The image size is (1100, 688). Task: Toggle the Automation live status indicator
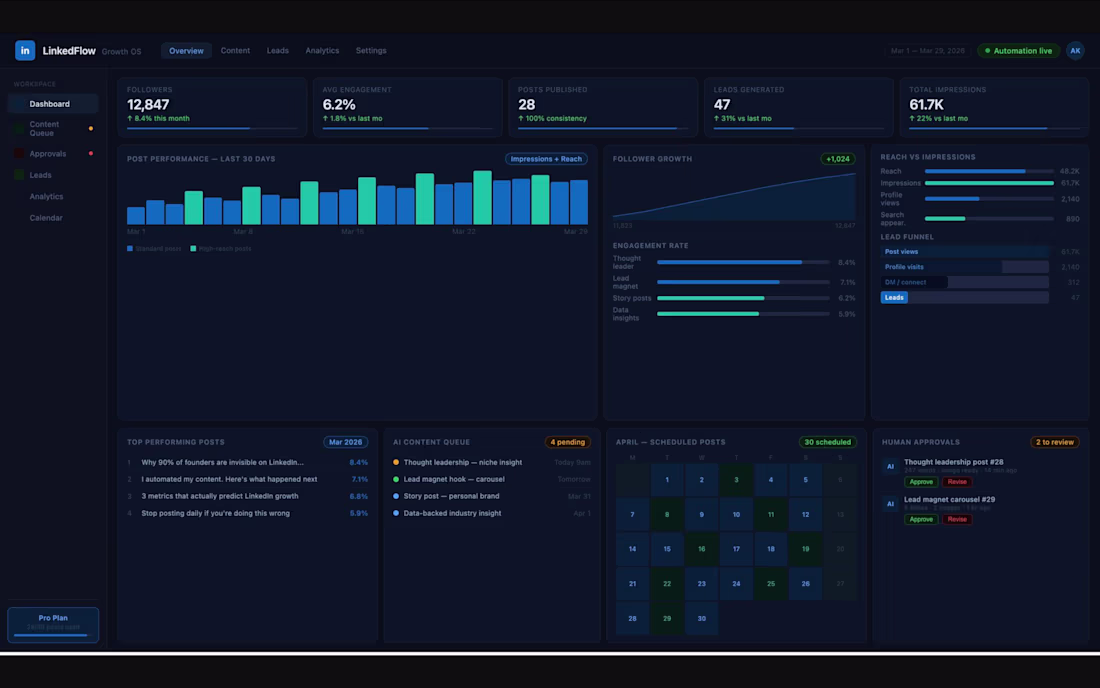click(x=1018, y=50)
